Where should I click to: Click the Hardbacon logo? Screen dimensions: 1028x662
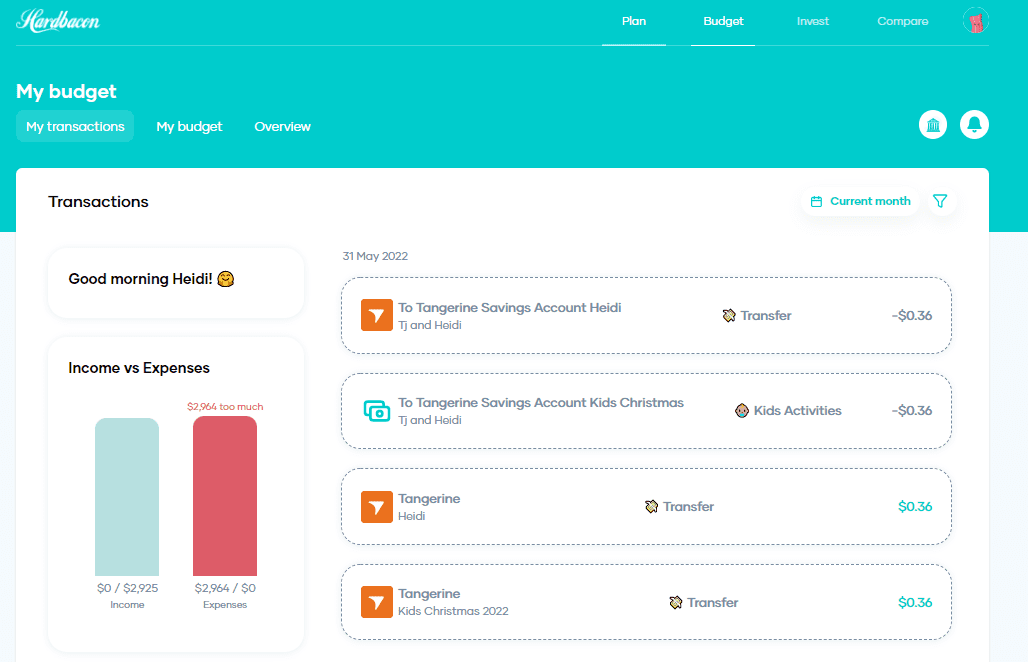58,21
